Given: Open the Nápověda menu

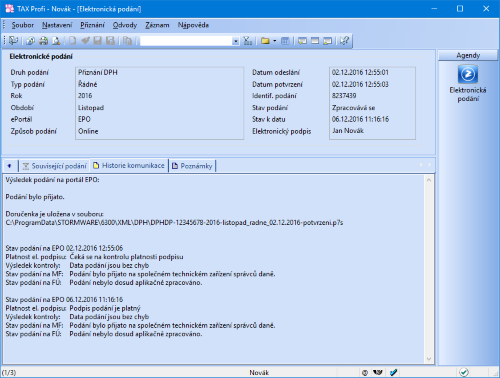Looking at the screenshot, I should (193, 25).
